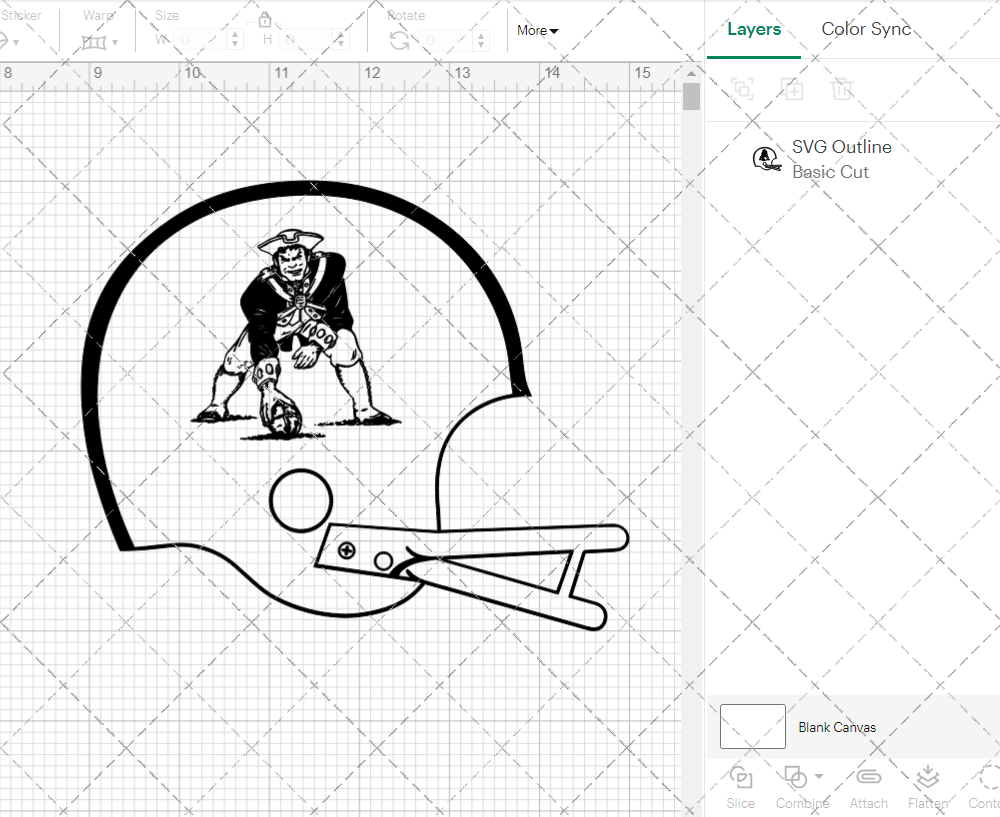Open the More dropdown menu
Screen dimensions: 1000x817
click(538, 31)
